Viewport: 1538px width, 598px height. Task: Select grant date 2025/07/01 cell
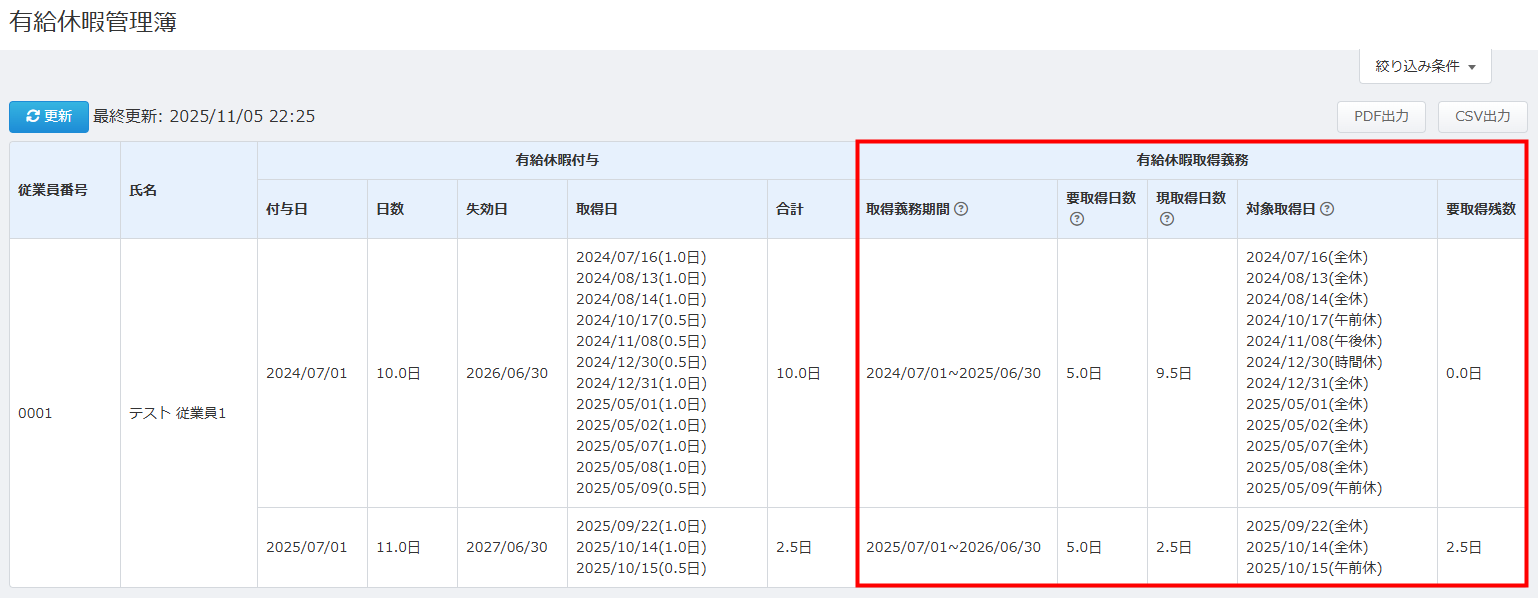306,547
